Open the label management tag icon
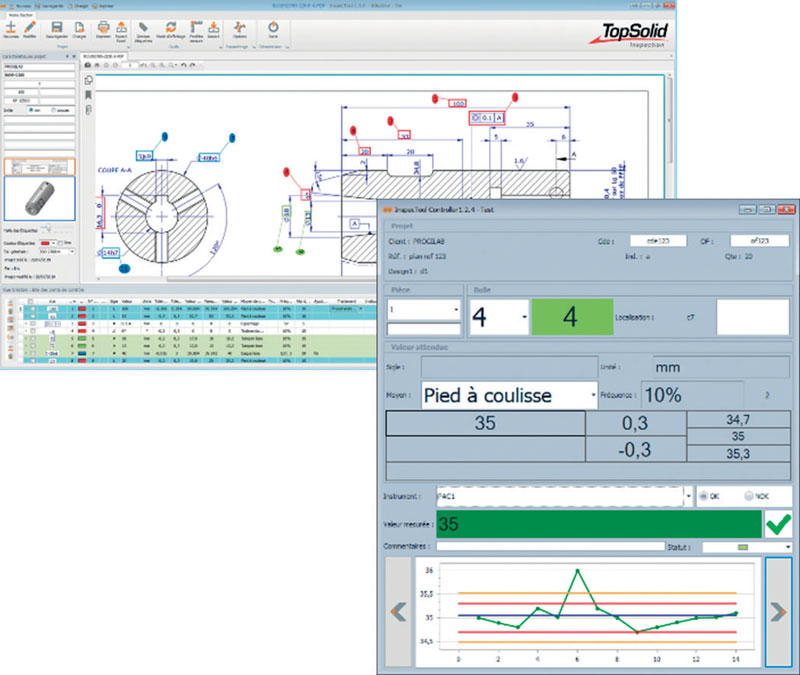Image resolution: width=800 pixels, height=675 pixels. point(143,27)
